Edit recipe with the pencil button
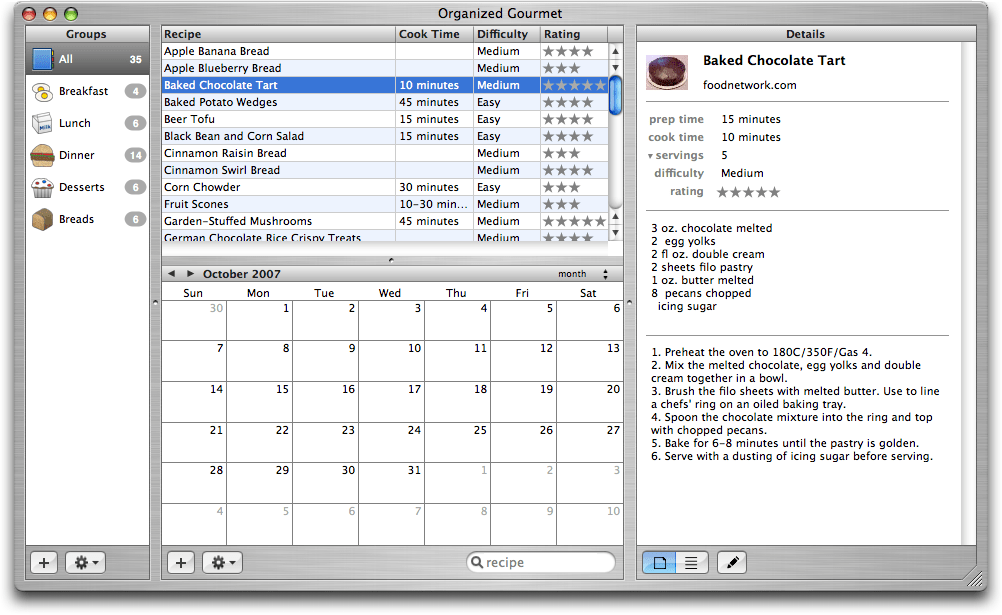This screenshot has height=615, width=1002. click(x=732, y=563)
